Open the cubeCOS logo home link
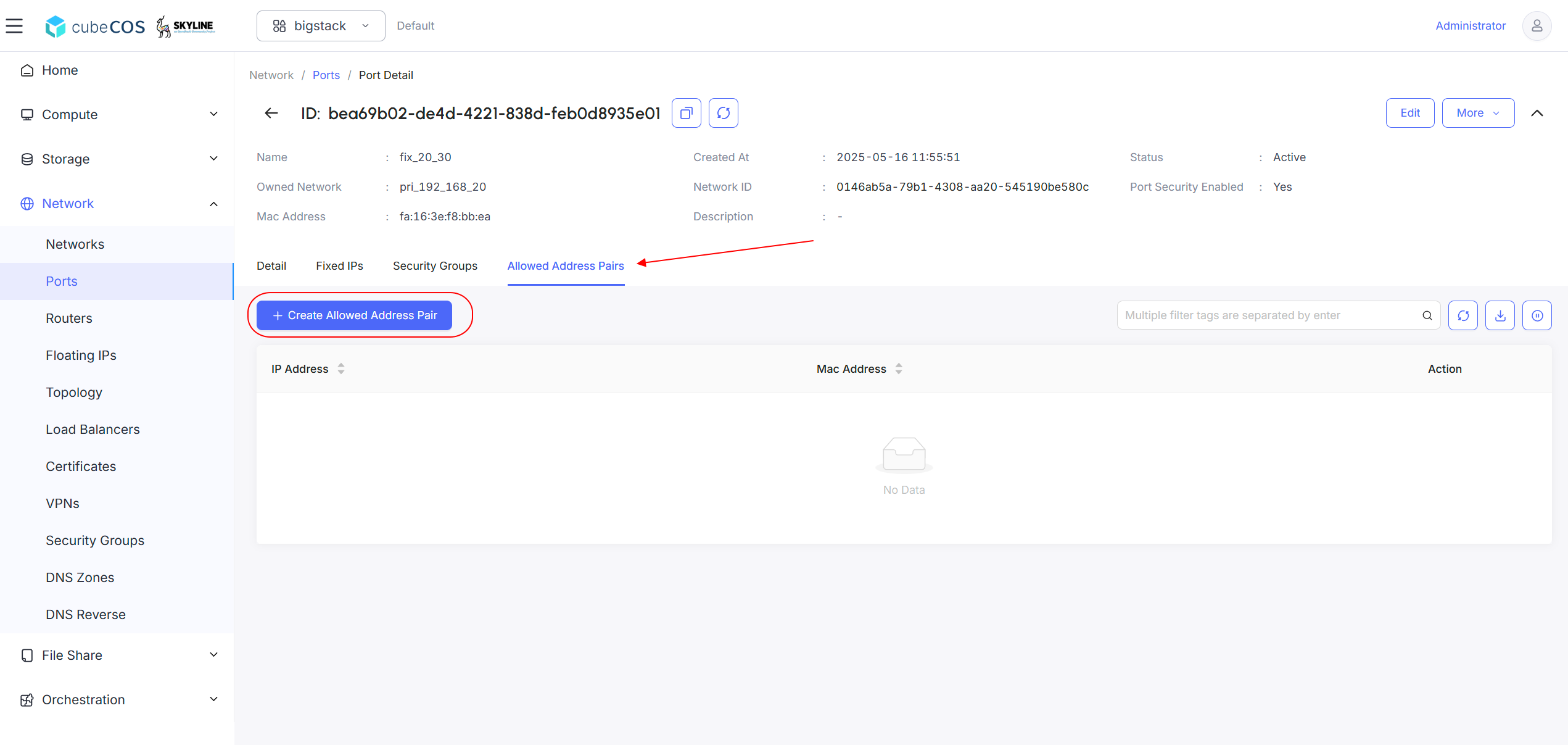The image size is (1568, 745). (x=95, y=26)
